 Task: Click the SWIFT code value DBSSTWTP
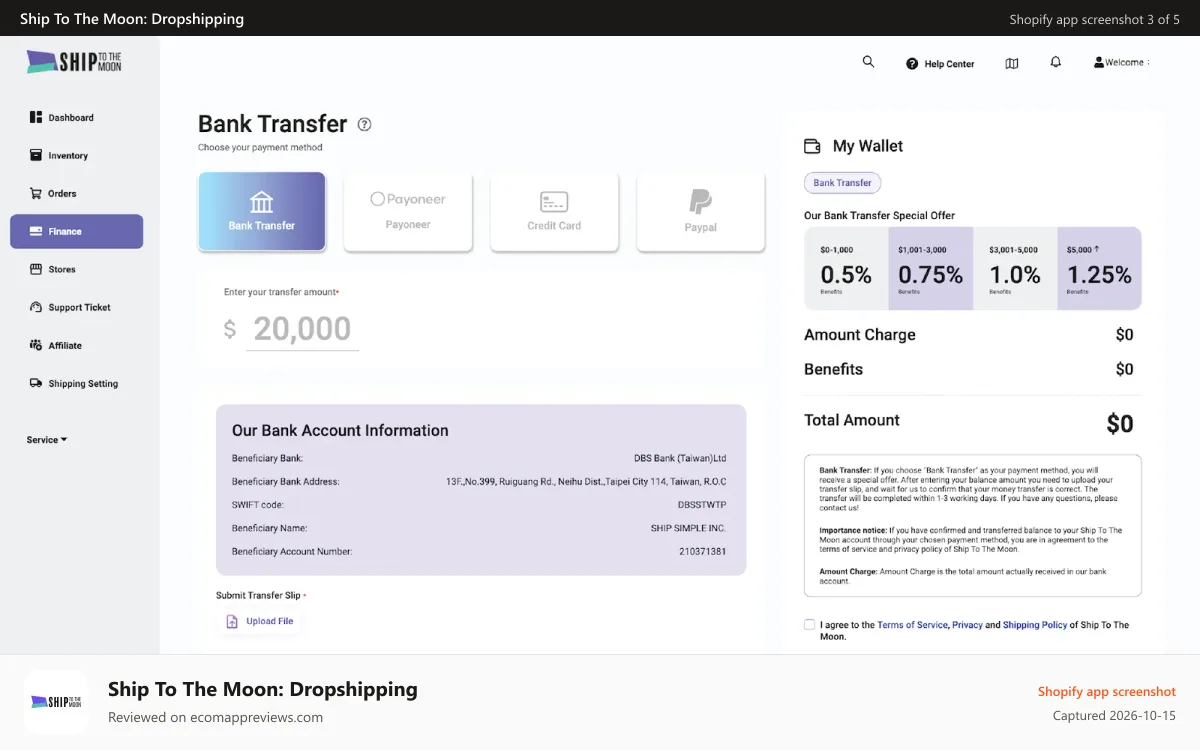coord(702,505)
